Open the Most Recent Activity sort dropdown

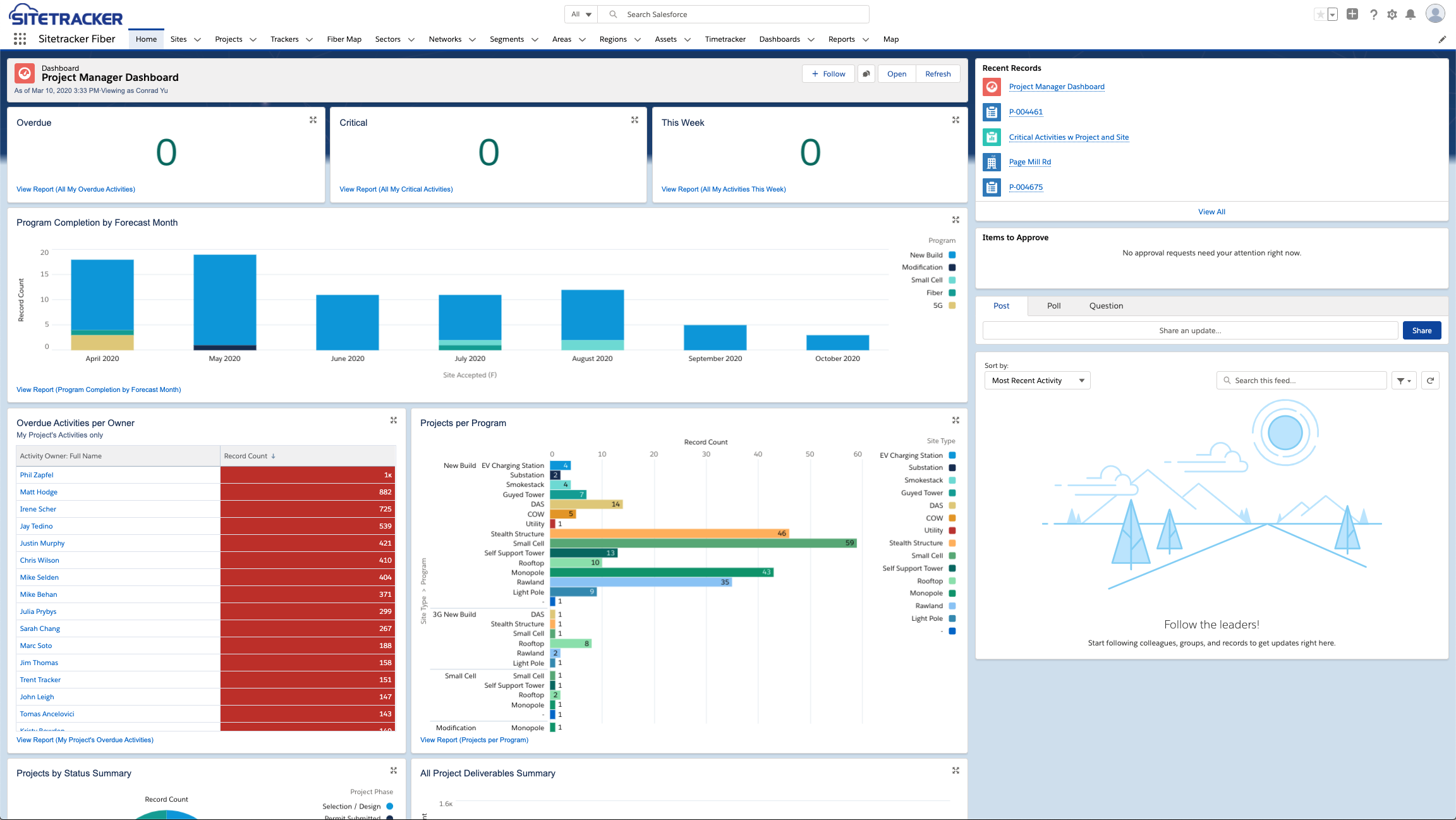point(1037,381)
